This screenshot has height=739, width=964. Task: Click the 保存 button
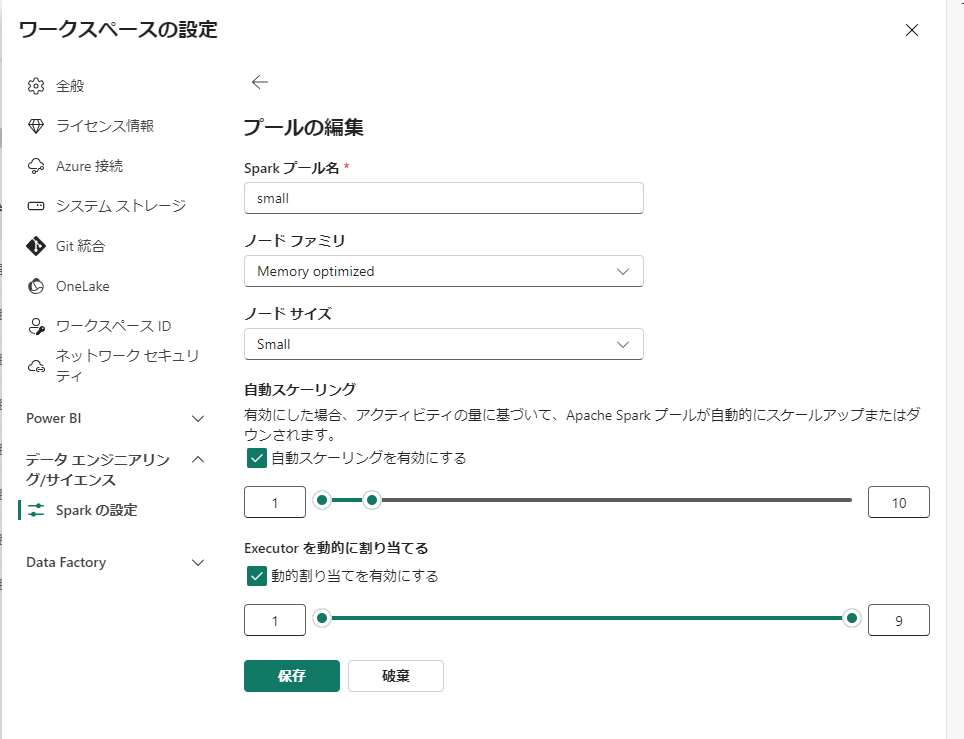pos(291,676)
